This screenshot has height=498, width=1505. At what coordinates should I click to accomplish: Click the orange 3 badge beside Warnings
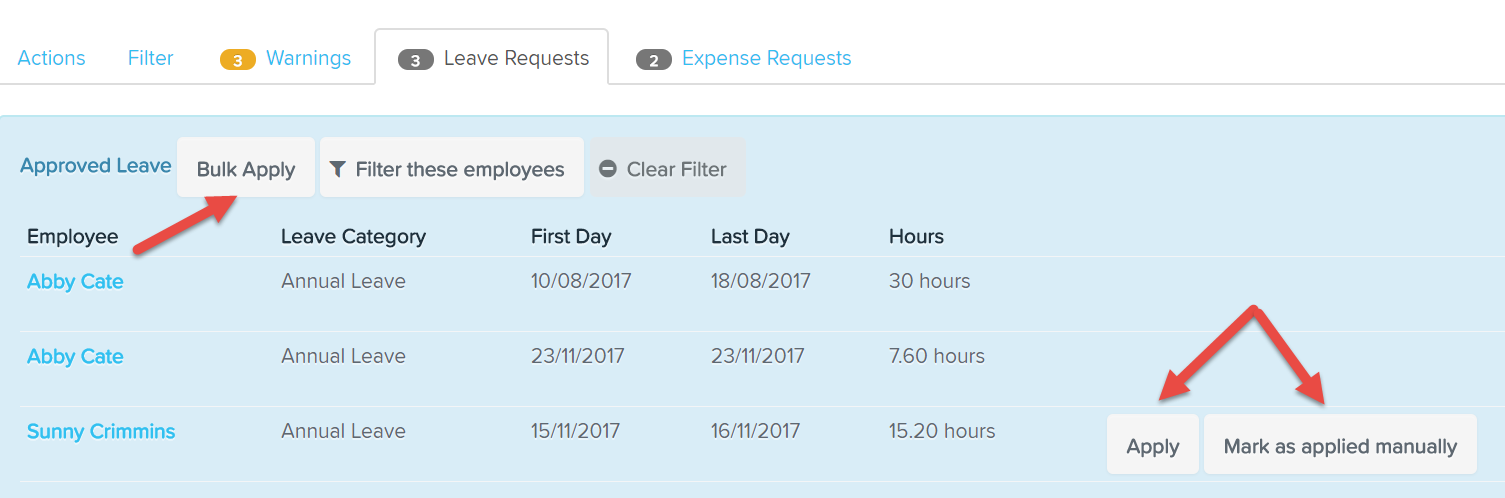(x=238, y=60)
